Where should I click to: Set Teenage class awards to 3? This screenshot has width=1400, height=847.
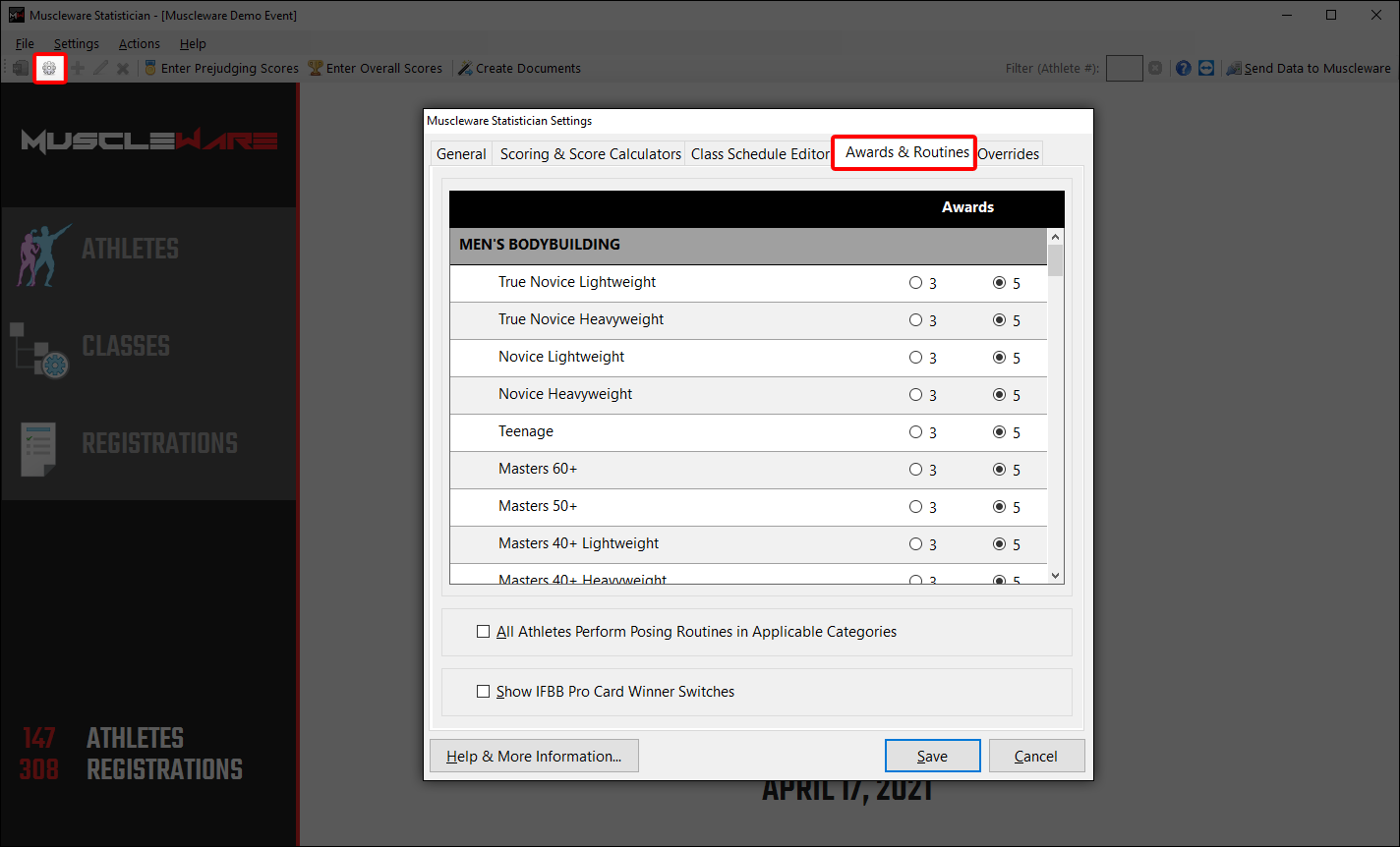[x=916, y=432]
